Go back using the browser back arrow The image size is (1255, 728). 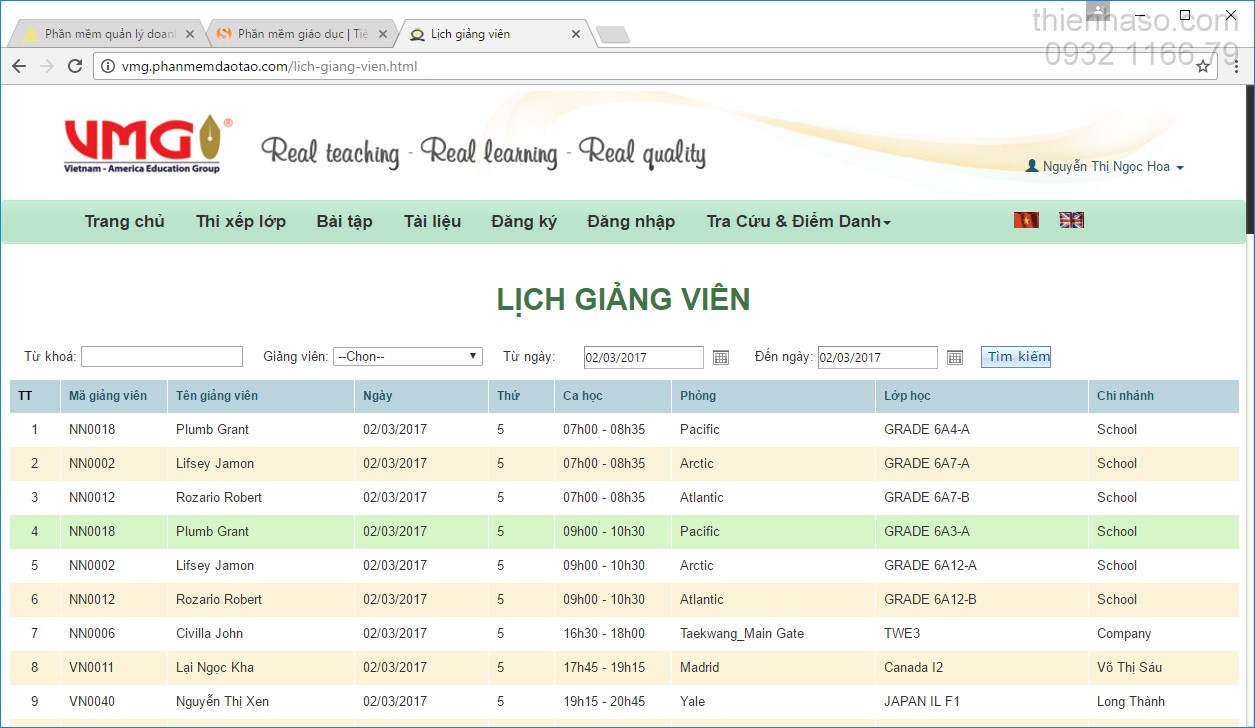point(19,66)
